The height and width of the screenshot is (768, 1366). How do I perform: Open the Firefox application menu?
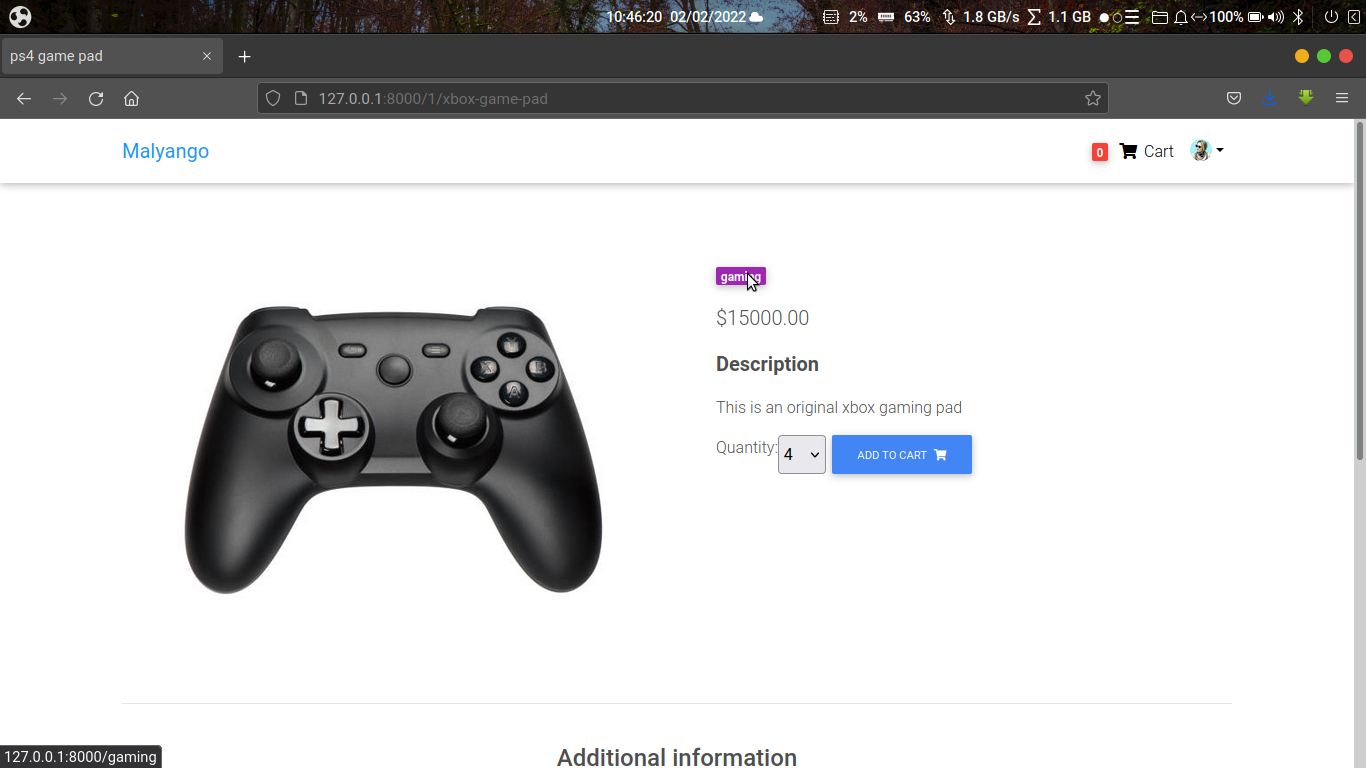pos(1342,98)
